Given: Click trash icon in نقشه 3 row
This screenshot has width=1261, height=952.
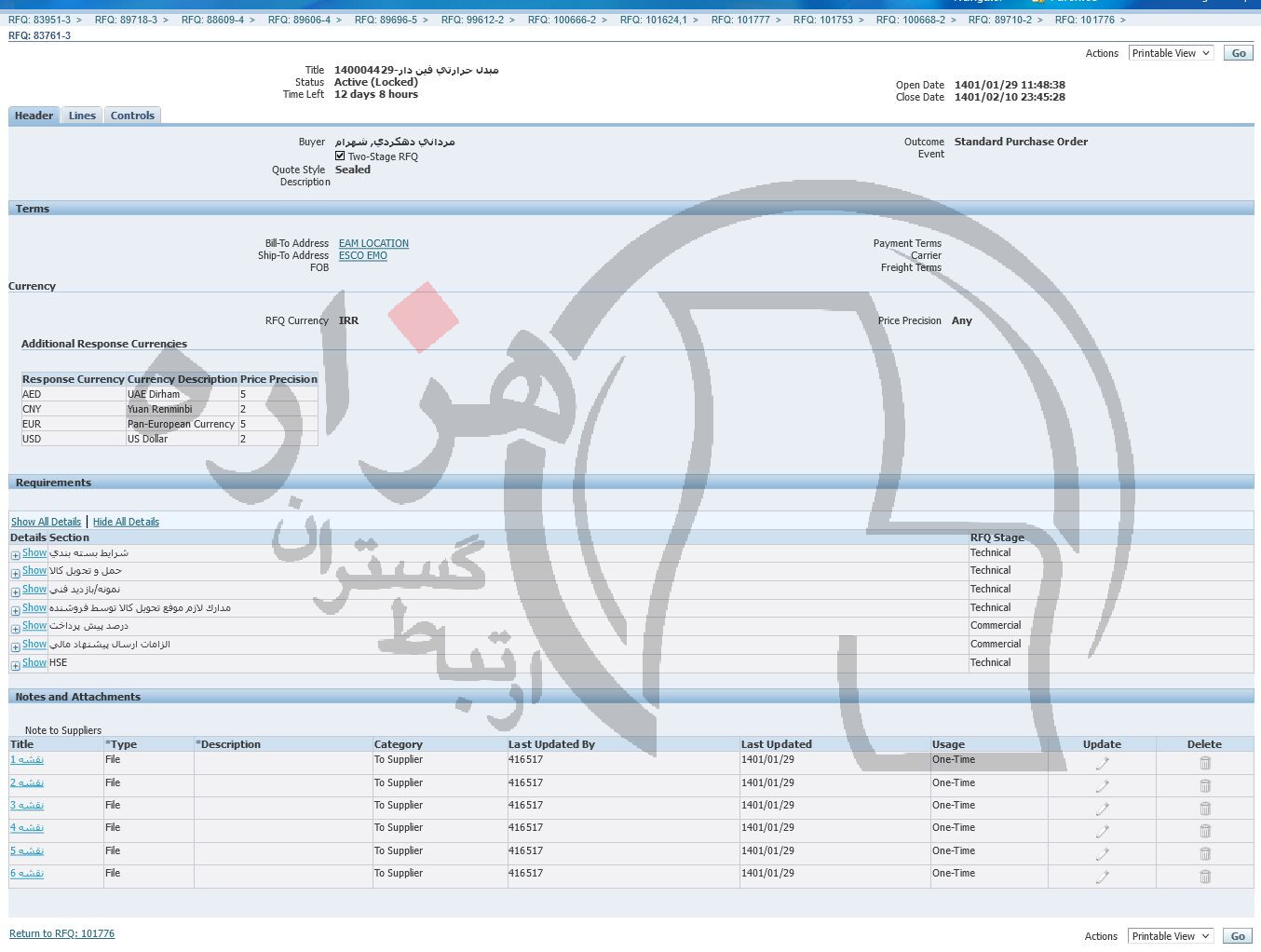Looking at the screenshot, I should (x=1205, y=809).
